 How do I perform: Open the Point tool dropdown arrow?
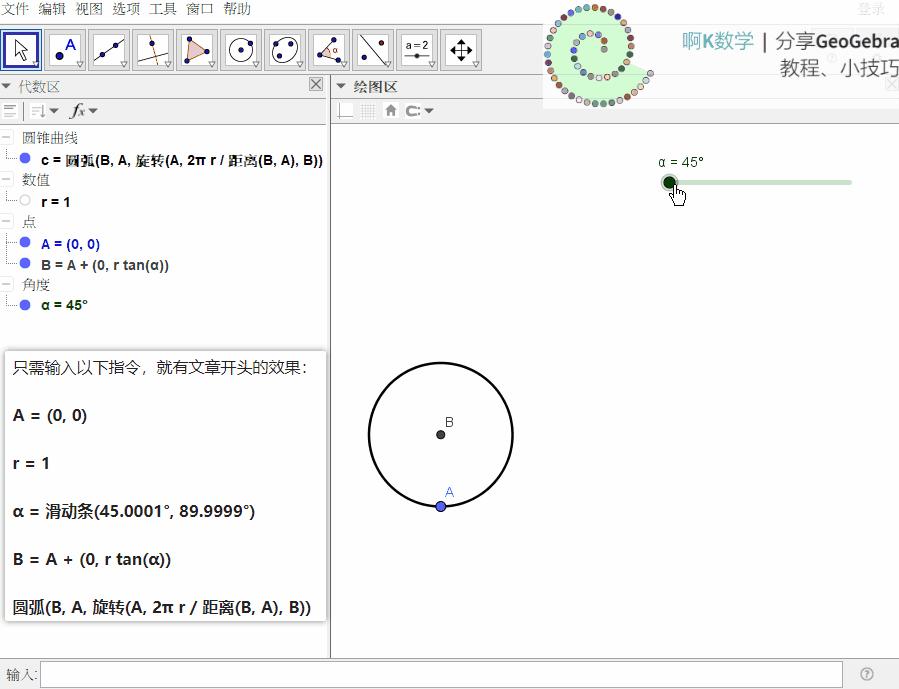(x=82, y=62)
